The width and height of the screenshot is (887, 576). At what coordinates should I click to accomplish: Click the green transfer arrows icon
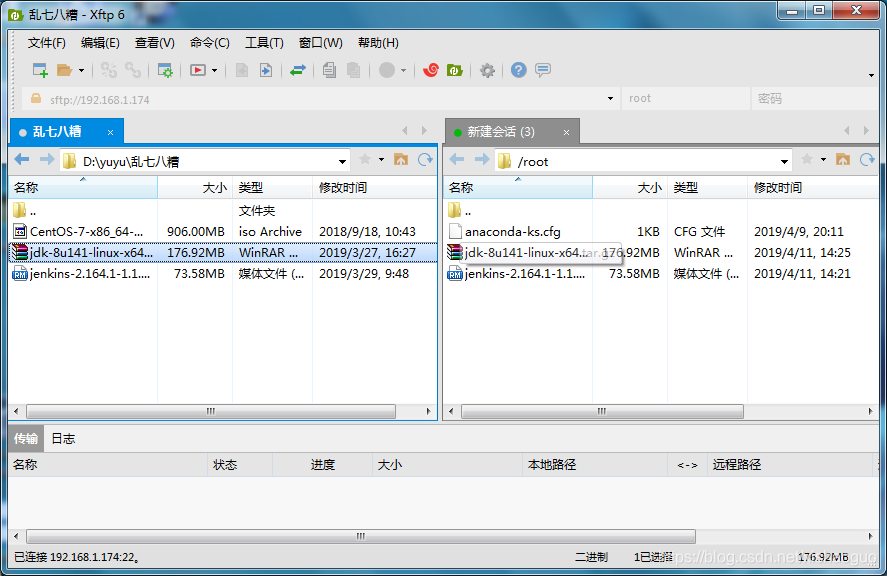(298, 70)
